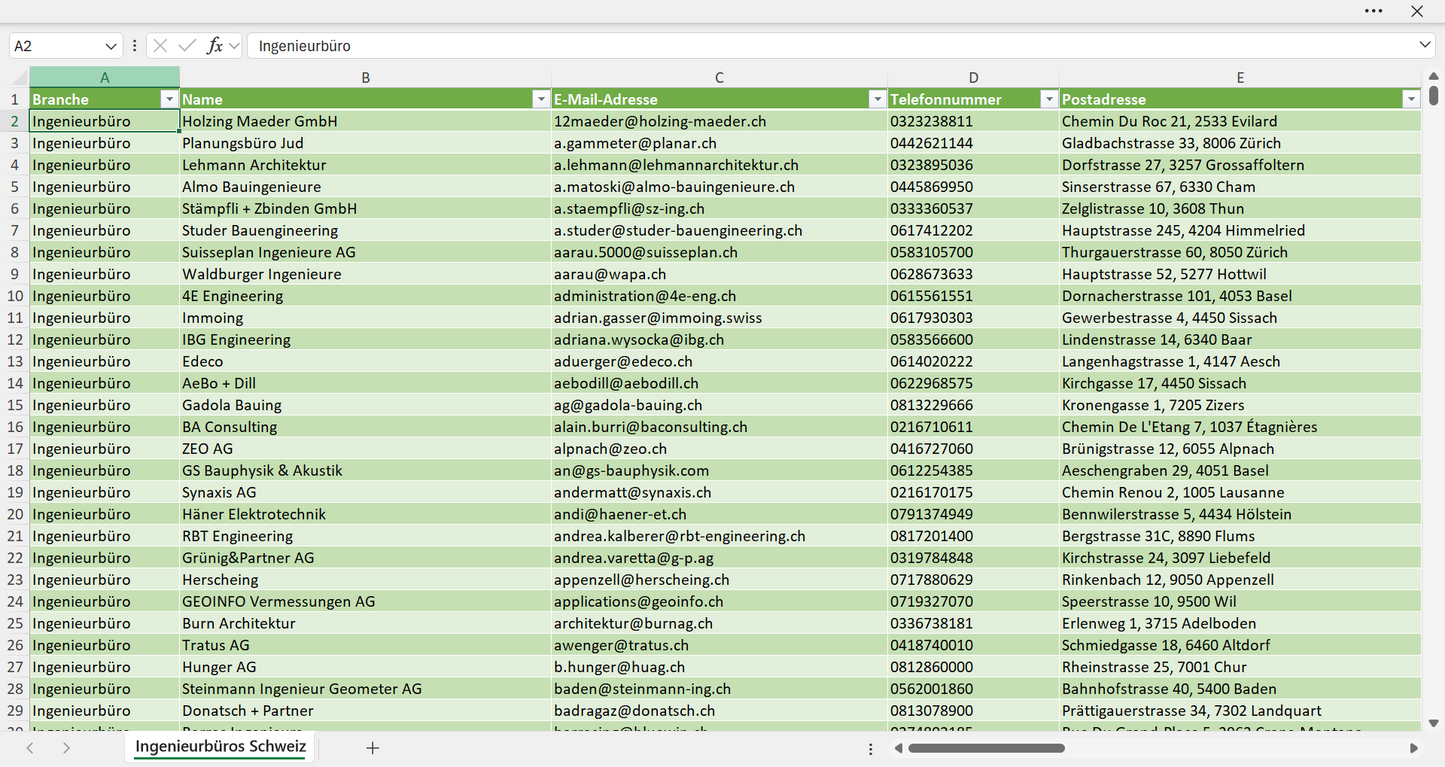Screen dimensions: 1445x767
Task: Select email andrea.kalberer@rbt-engineering.ch
Action: click(719, 536)
